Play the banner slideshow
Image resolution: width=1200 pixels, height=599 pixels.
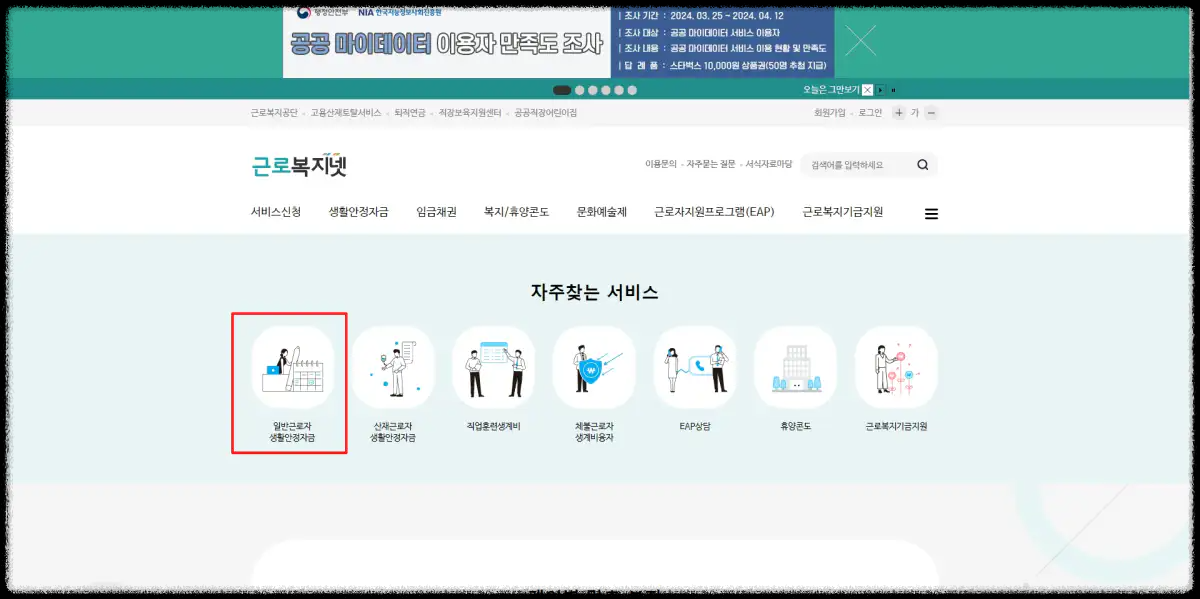coord(881,90)
